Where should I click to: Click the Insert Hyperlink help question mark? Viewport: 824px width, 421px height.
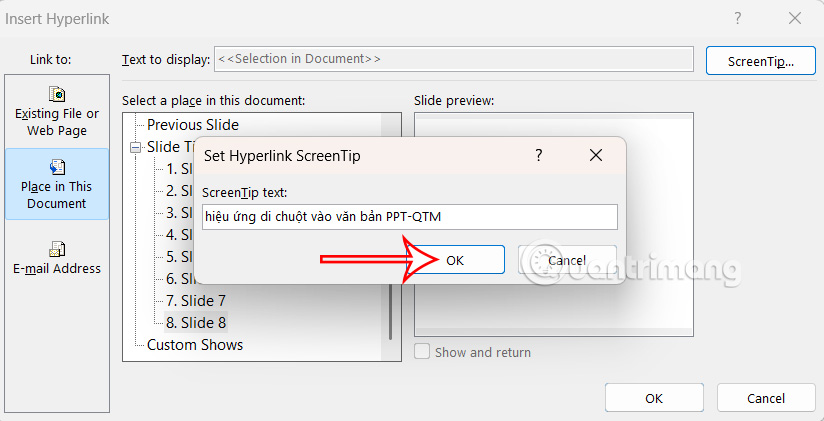[738, 18]
